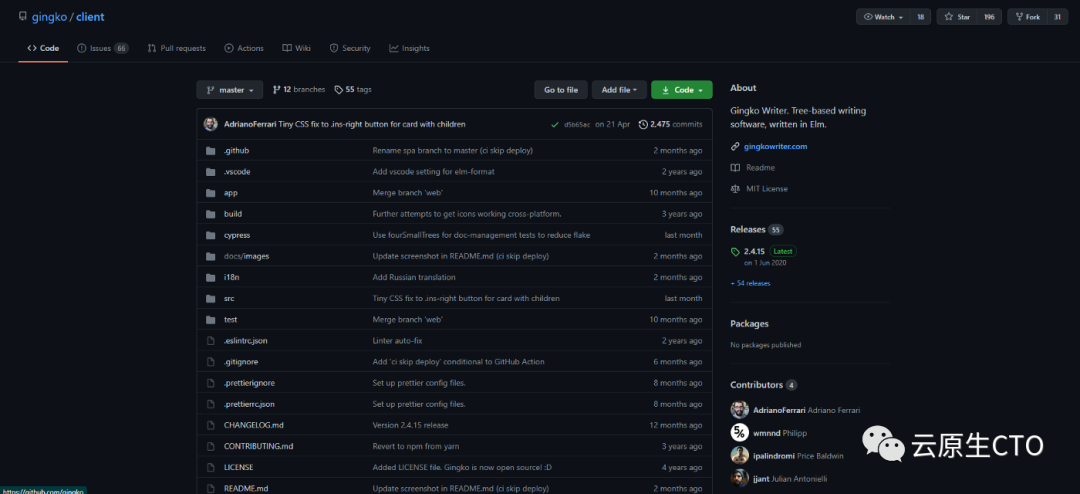This screenshot has height=494, width=1080.
Task: Star the repository
Action: (957, 17)
